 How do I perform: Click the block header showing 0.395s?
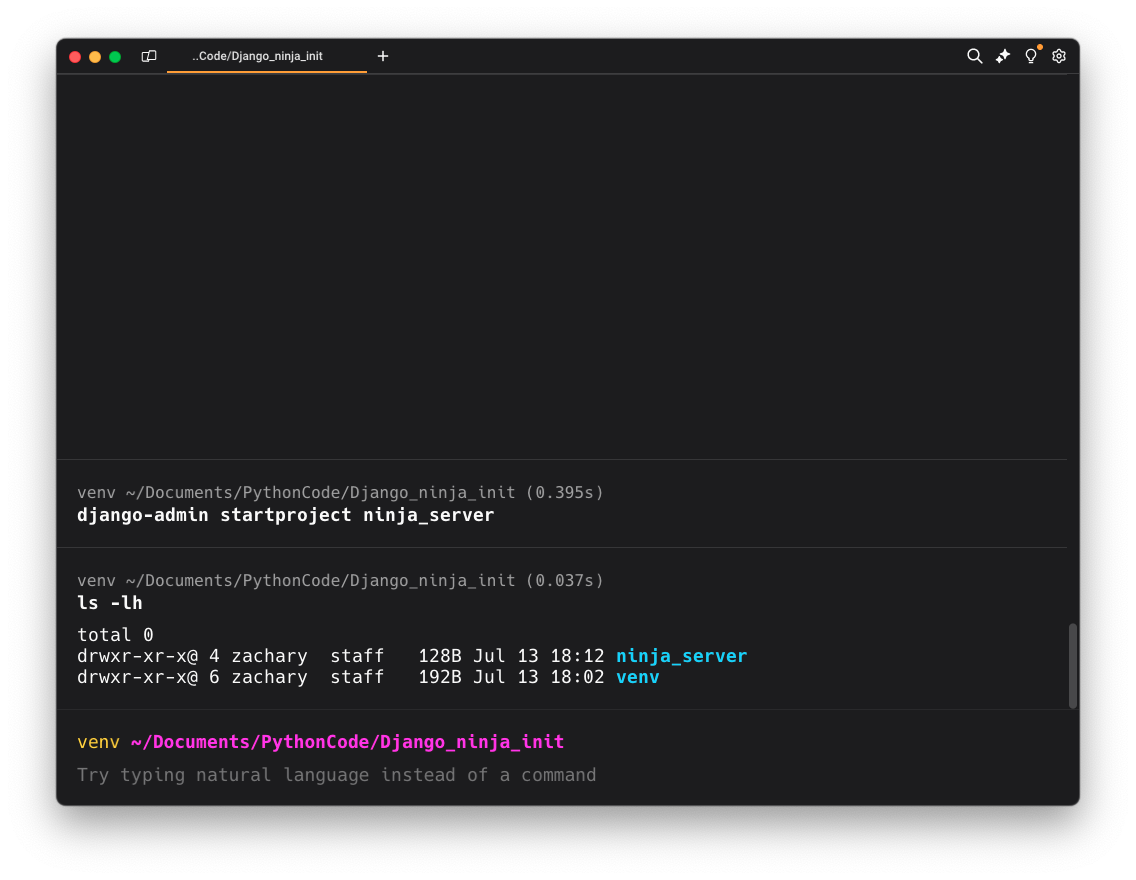click(340, 493)
